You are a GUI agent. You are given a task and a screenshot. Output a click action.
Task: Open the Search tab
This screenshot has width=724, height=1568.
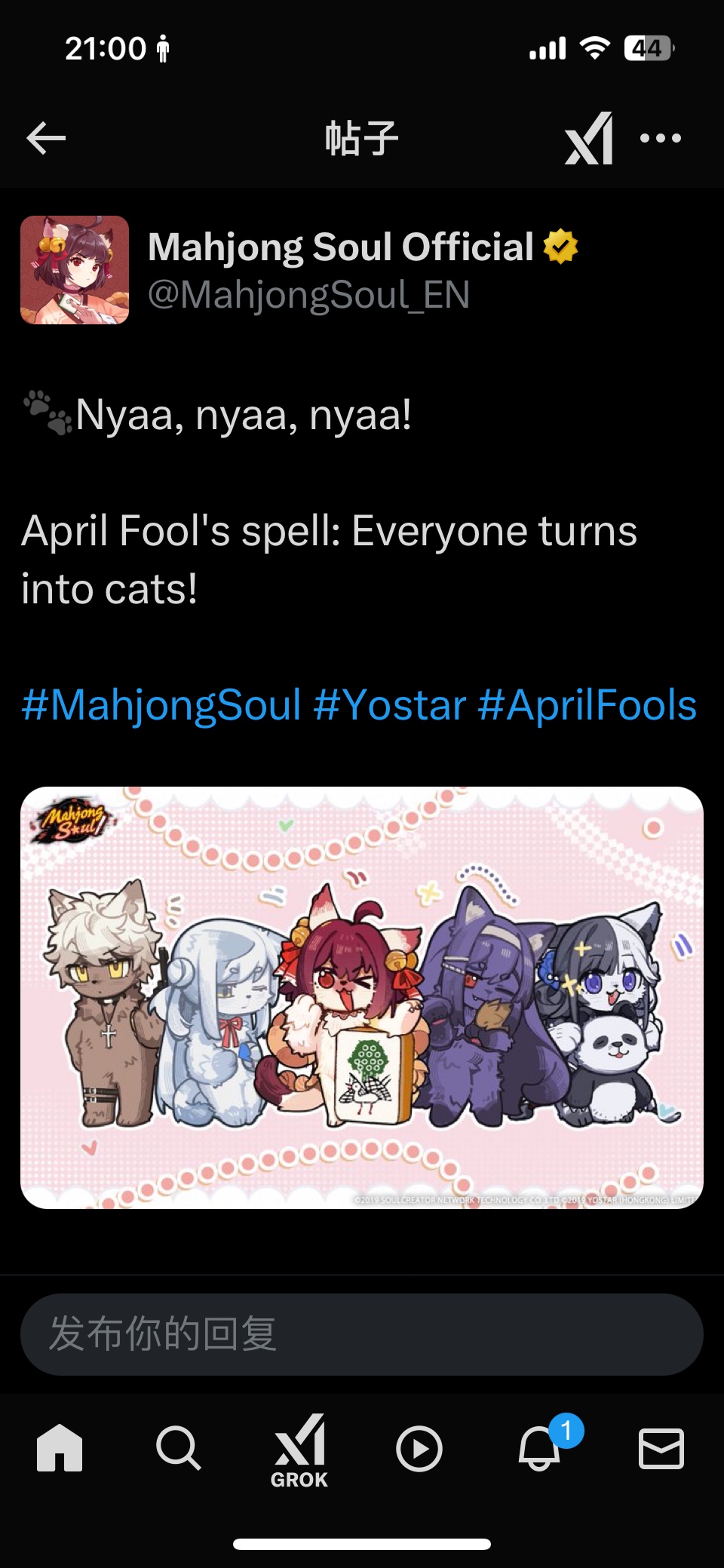pos(179,1447)
